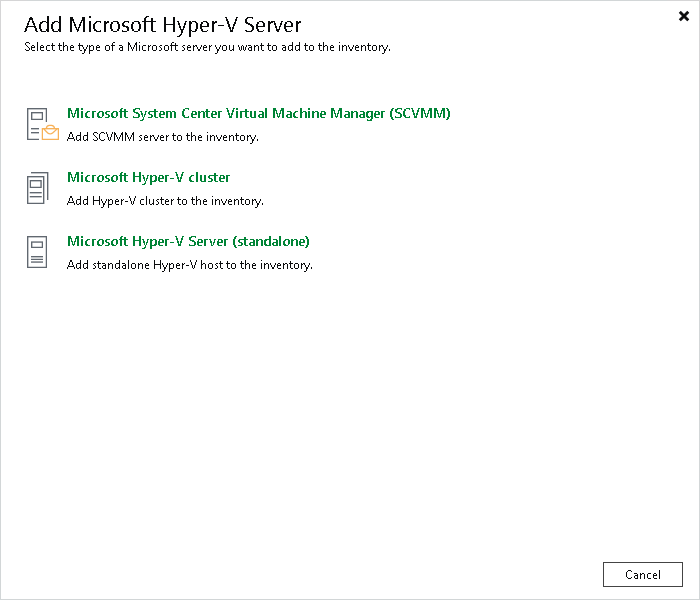Click the '(SCVMM)' acronym in first option
The width and height of the screenshot is (700, 600).
420,113
